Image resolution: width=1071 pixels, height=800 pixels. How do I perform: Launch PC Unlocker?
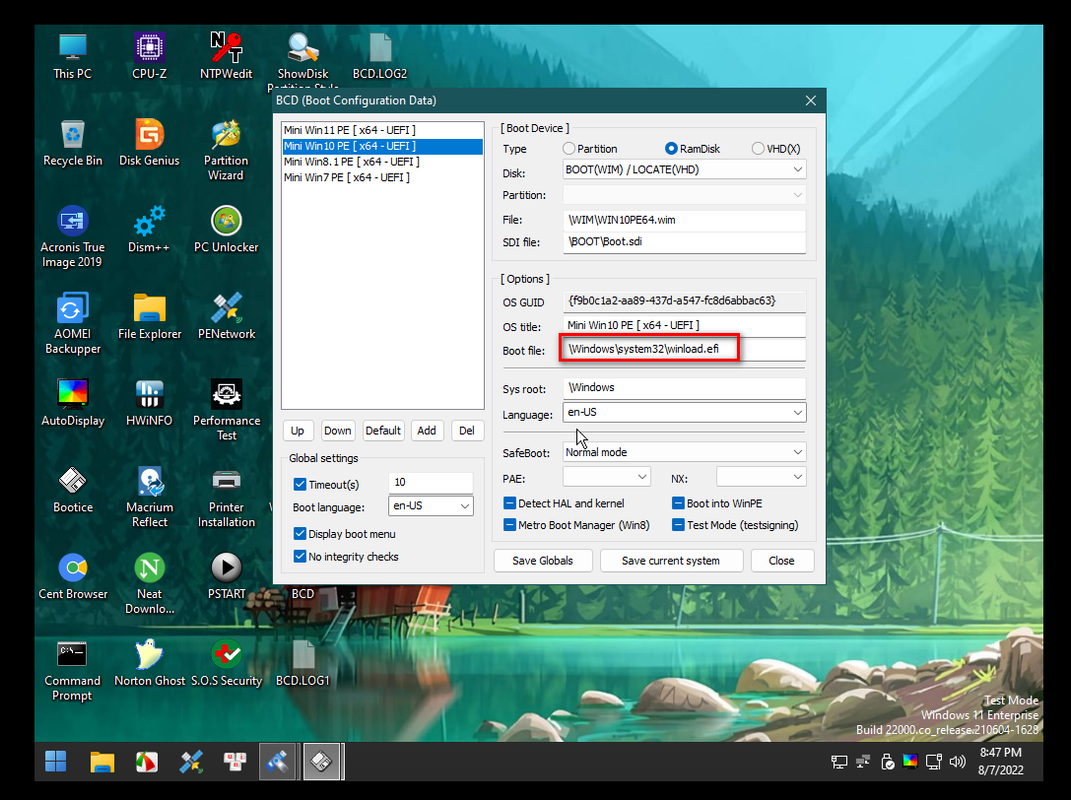[226, 230]
